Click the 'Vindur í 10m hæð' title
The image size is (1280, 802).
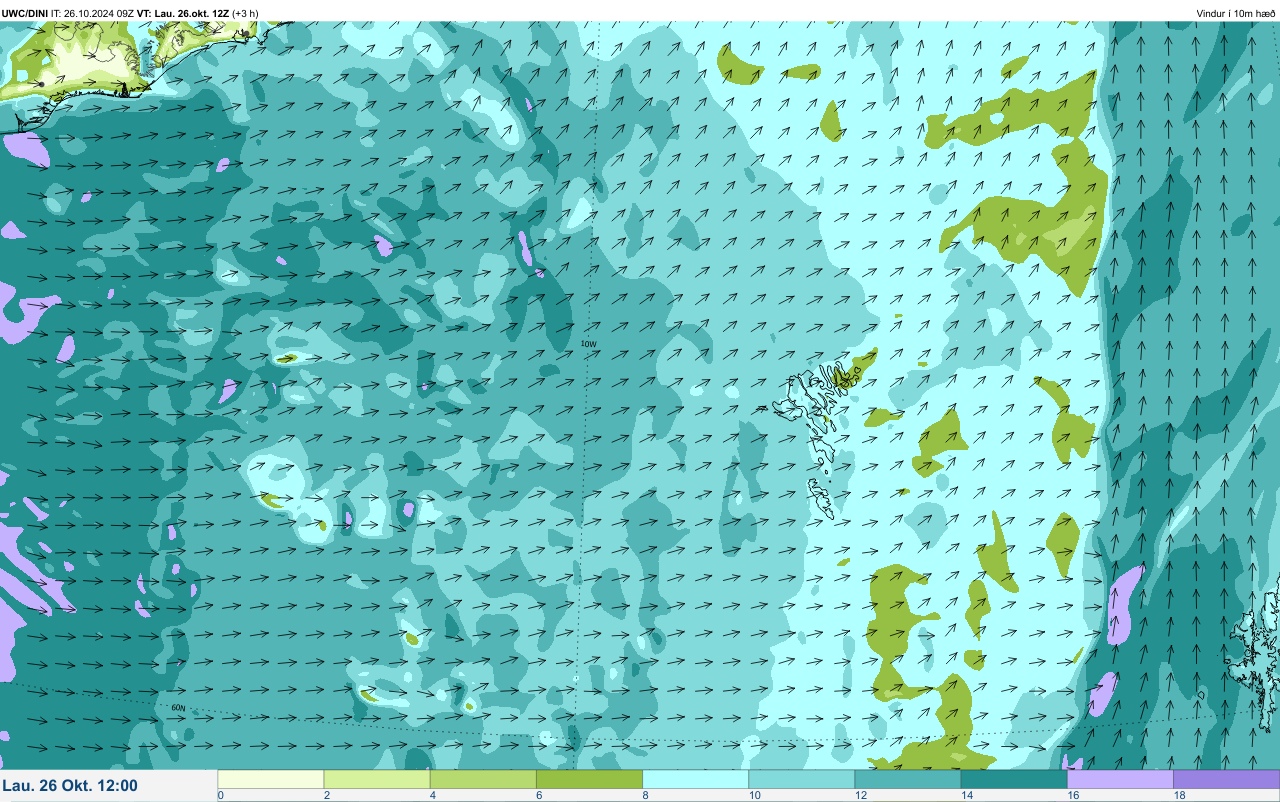pyautogui.click(x=1236, y=13)
